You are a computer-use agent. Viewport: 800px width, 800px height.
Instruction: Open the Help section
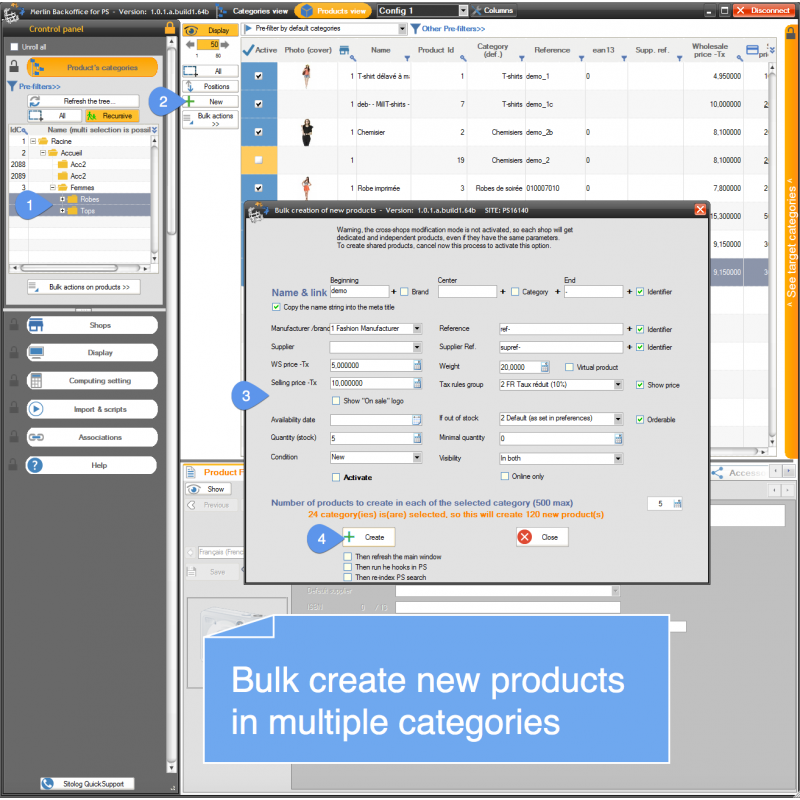point(91,465)
